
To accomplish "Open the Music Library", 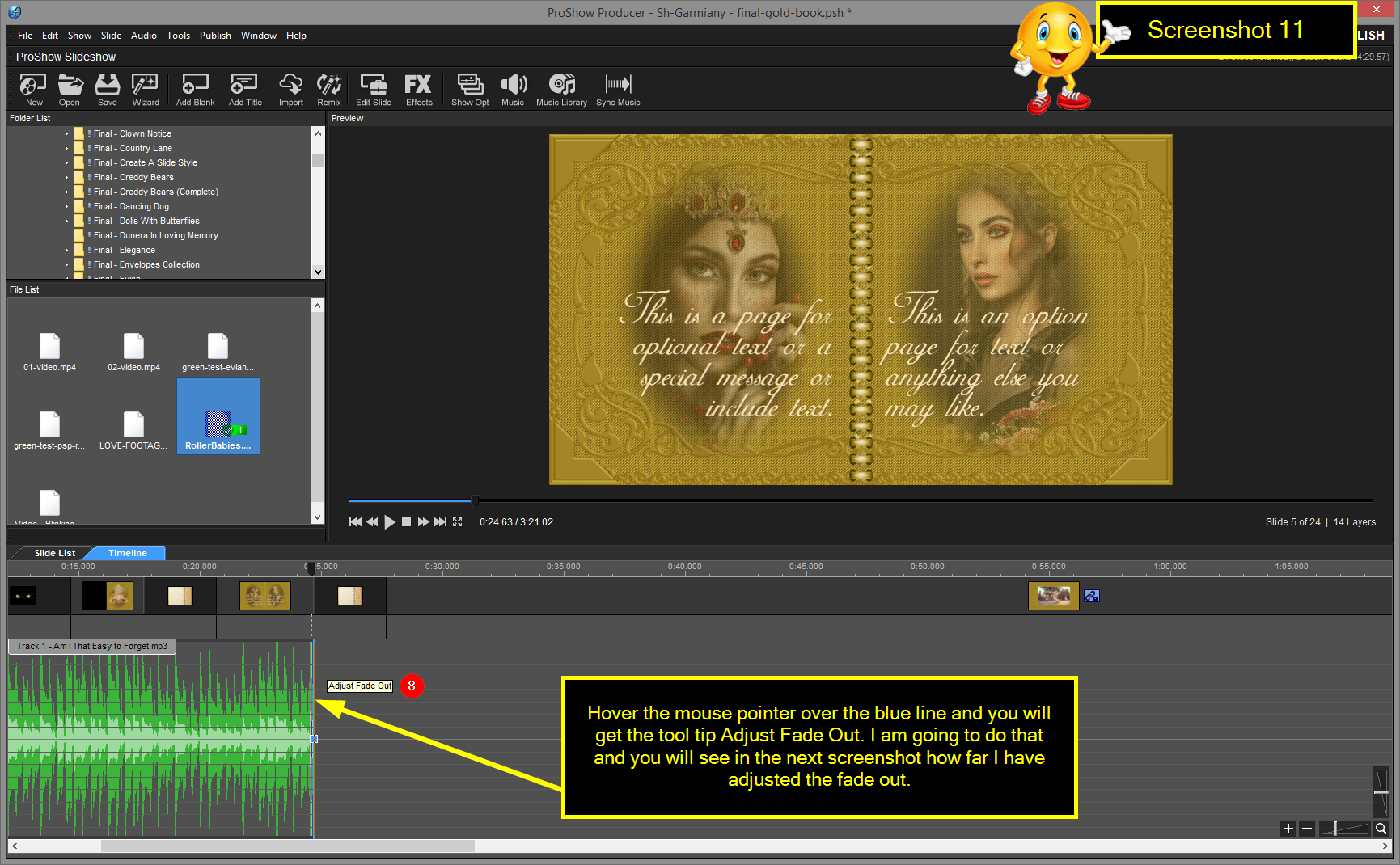I will [561, 89].
